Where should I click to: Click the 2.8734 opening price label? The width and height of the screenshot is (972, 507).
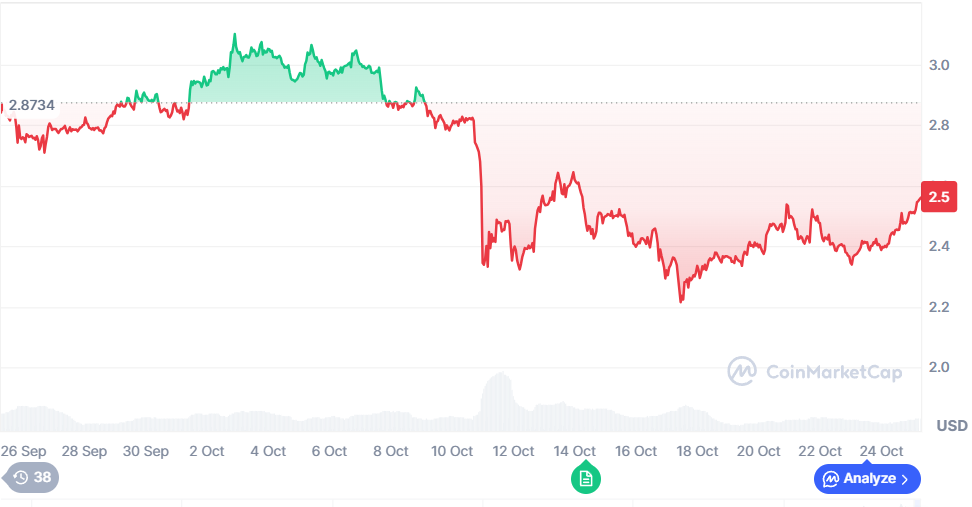pyautogui.click(x=32, y=105)
